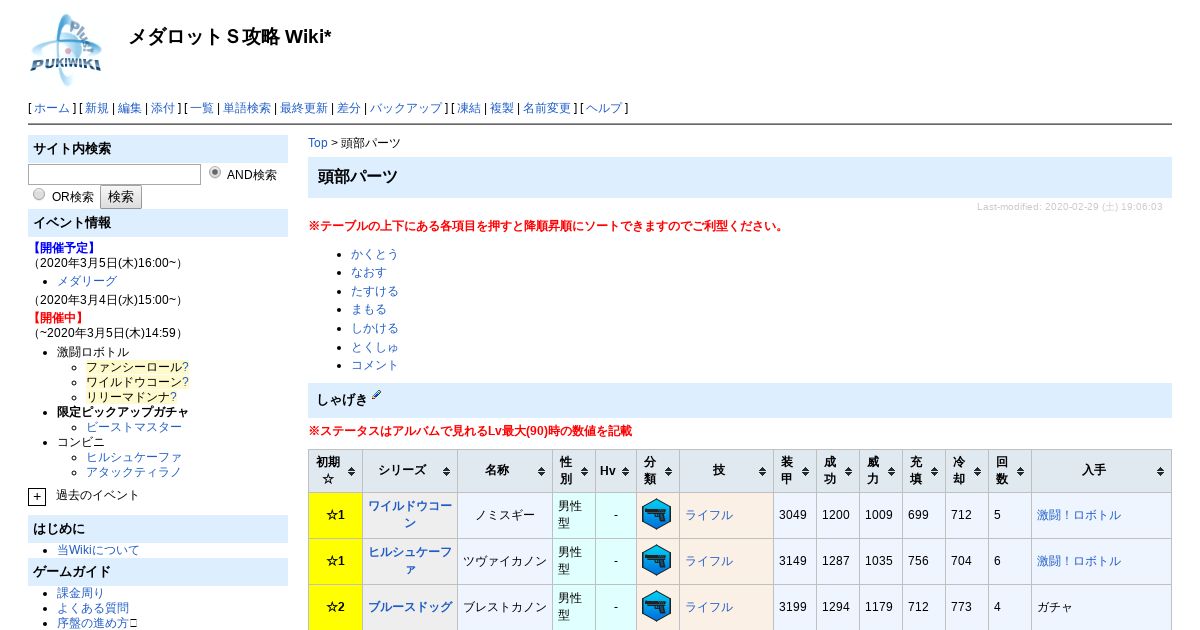The width and height of the screenshot is (1200, 630).
Task: Open the 名前変更 menu link
Action: tap(547, 108)
